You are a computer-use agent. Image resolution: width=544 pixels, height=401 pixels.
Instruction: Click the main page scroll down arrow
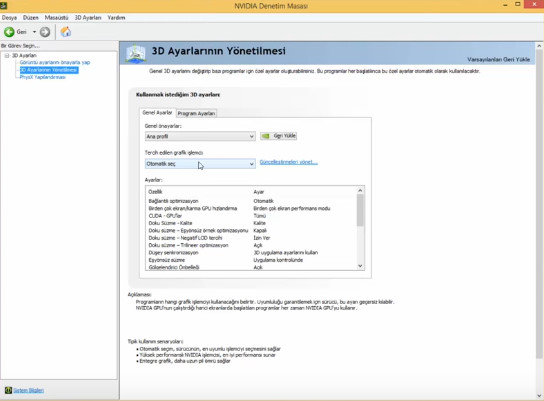pyautogui.click(x=539, y=396)
